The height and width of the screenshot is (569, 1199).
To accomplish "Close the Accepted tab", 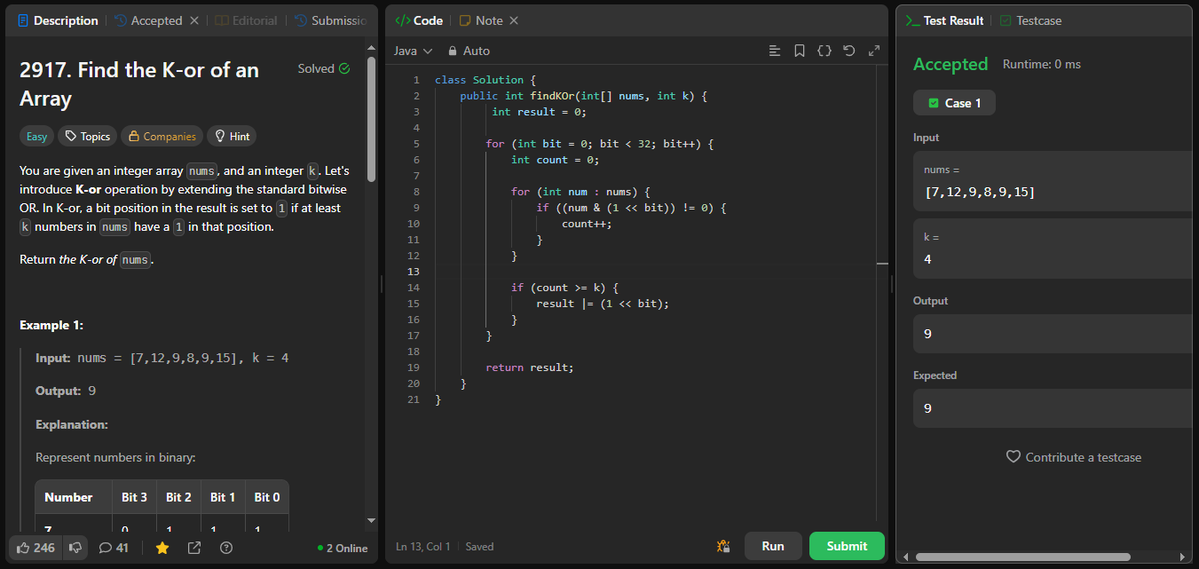I will [194, 21].
